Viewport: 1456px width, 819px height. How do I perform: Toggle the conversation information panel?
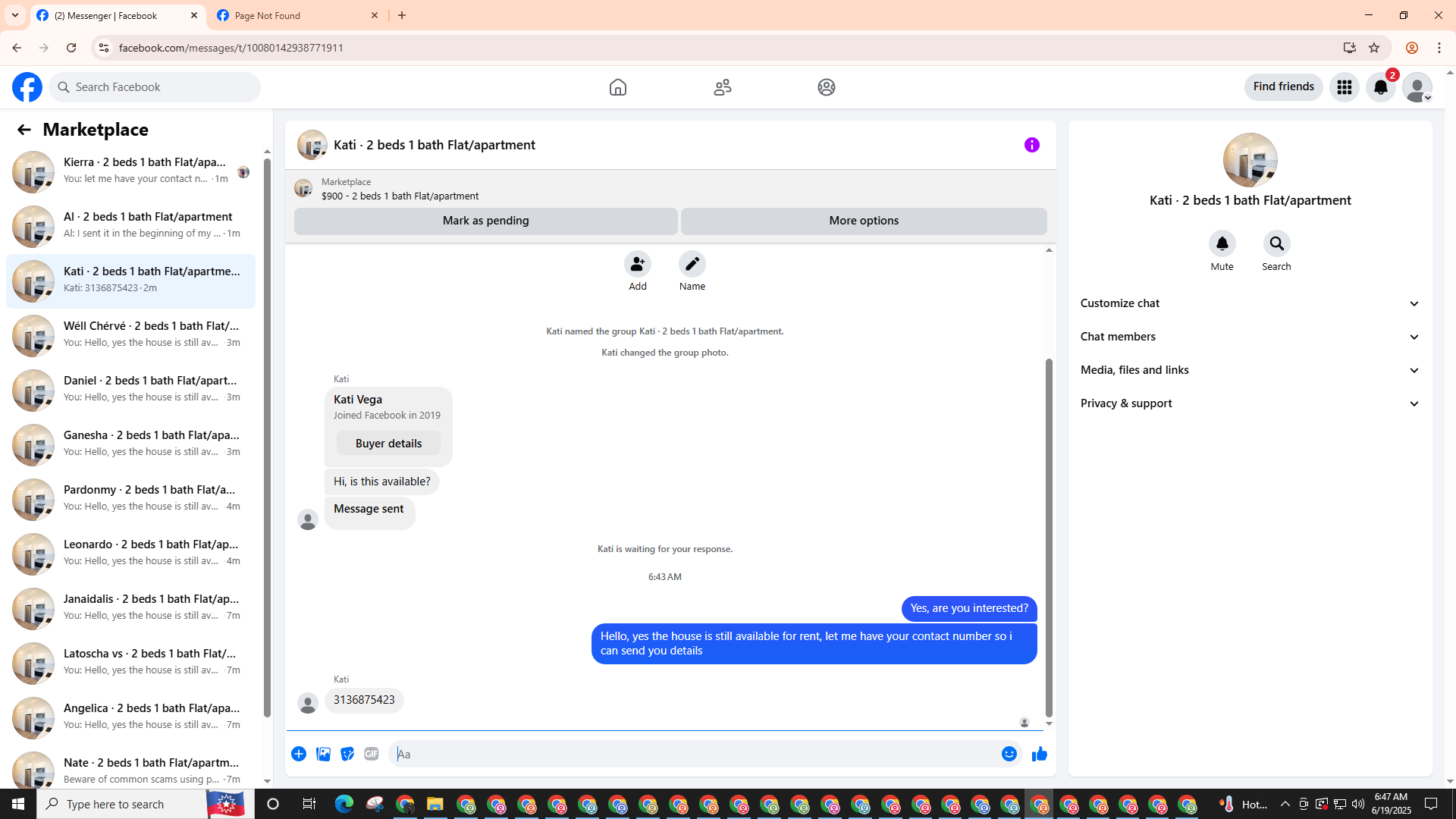click(x=1032, y=145)
